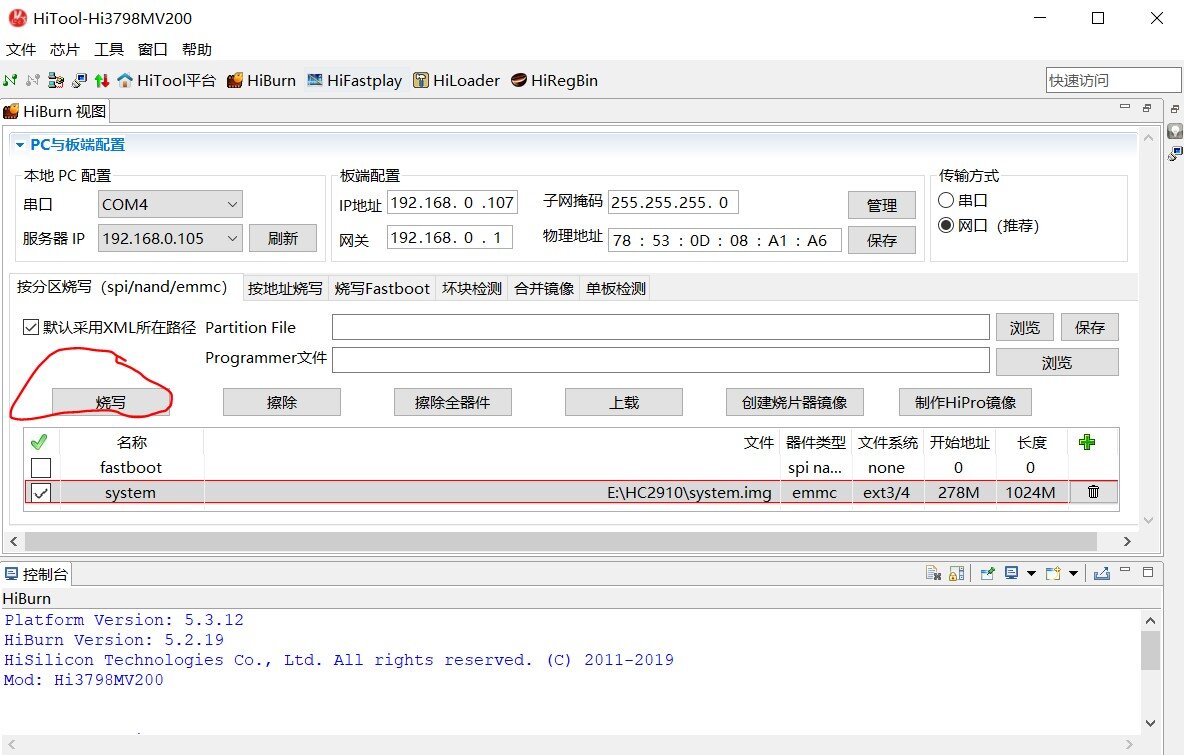Screen dimensions: 1184x755
Task: Click the Partition File input field
Action: [x=661, y=327]
